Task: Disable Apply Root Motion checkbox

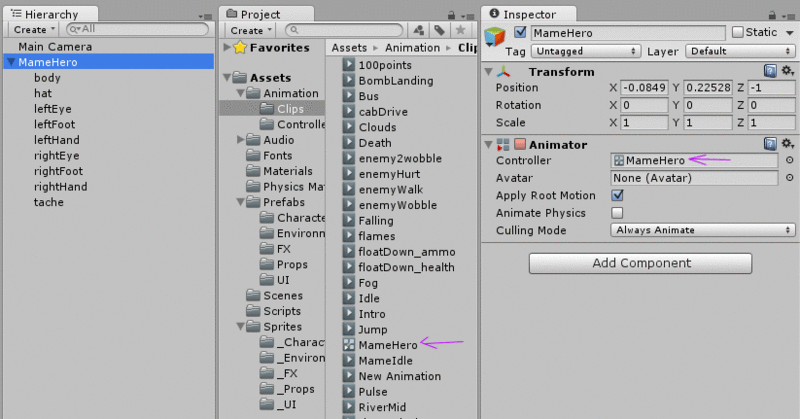Action: [x=617, y=195]
